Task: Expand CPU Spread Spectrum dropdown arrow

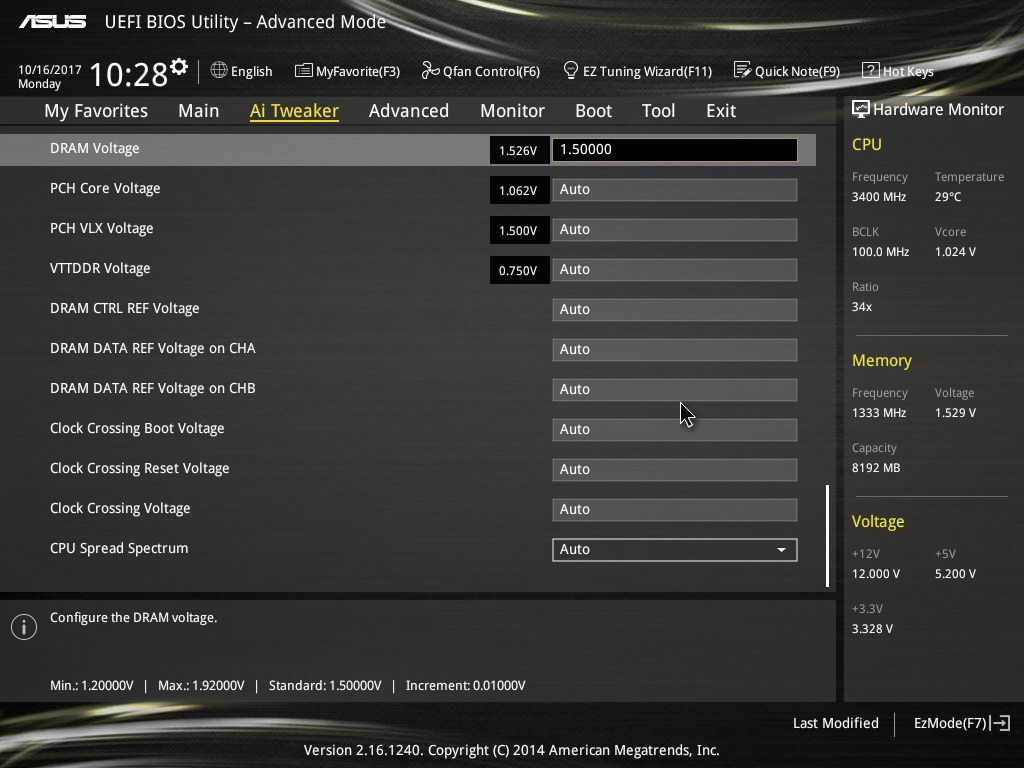Action: point(781,550)
